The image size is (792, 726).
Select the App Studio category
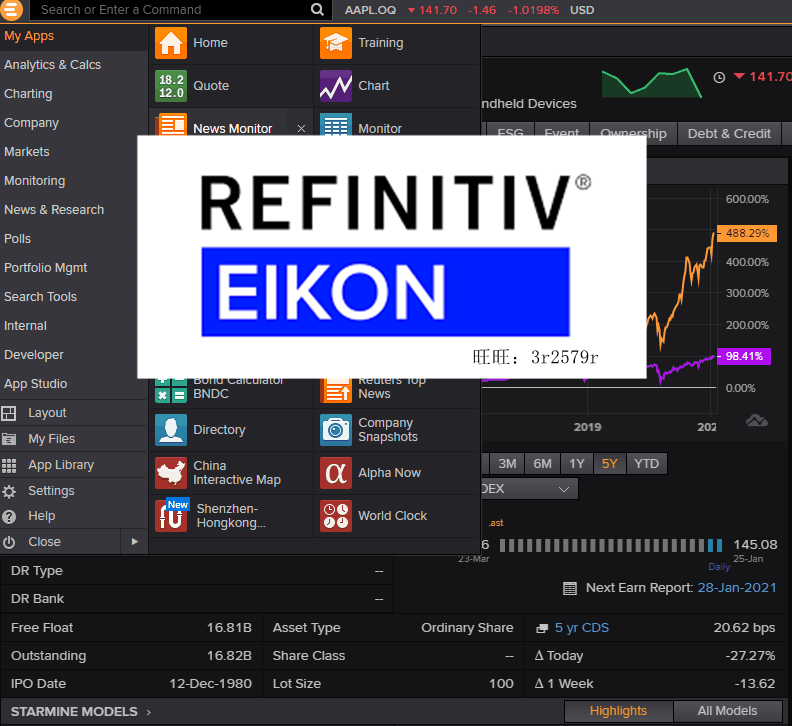pyautogui.click(x=35, y=384)
